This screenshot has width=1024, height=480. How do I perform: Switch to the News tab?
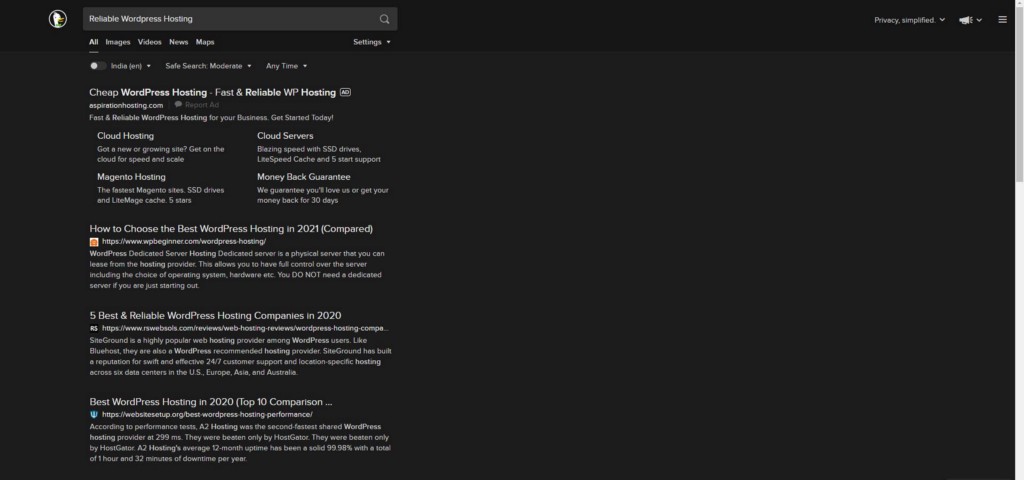click(x=178, y=42)
